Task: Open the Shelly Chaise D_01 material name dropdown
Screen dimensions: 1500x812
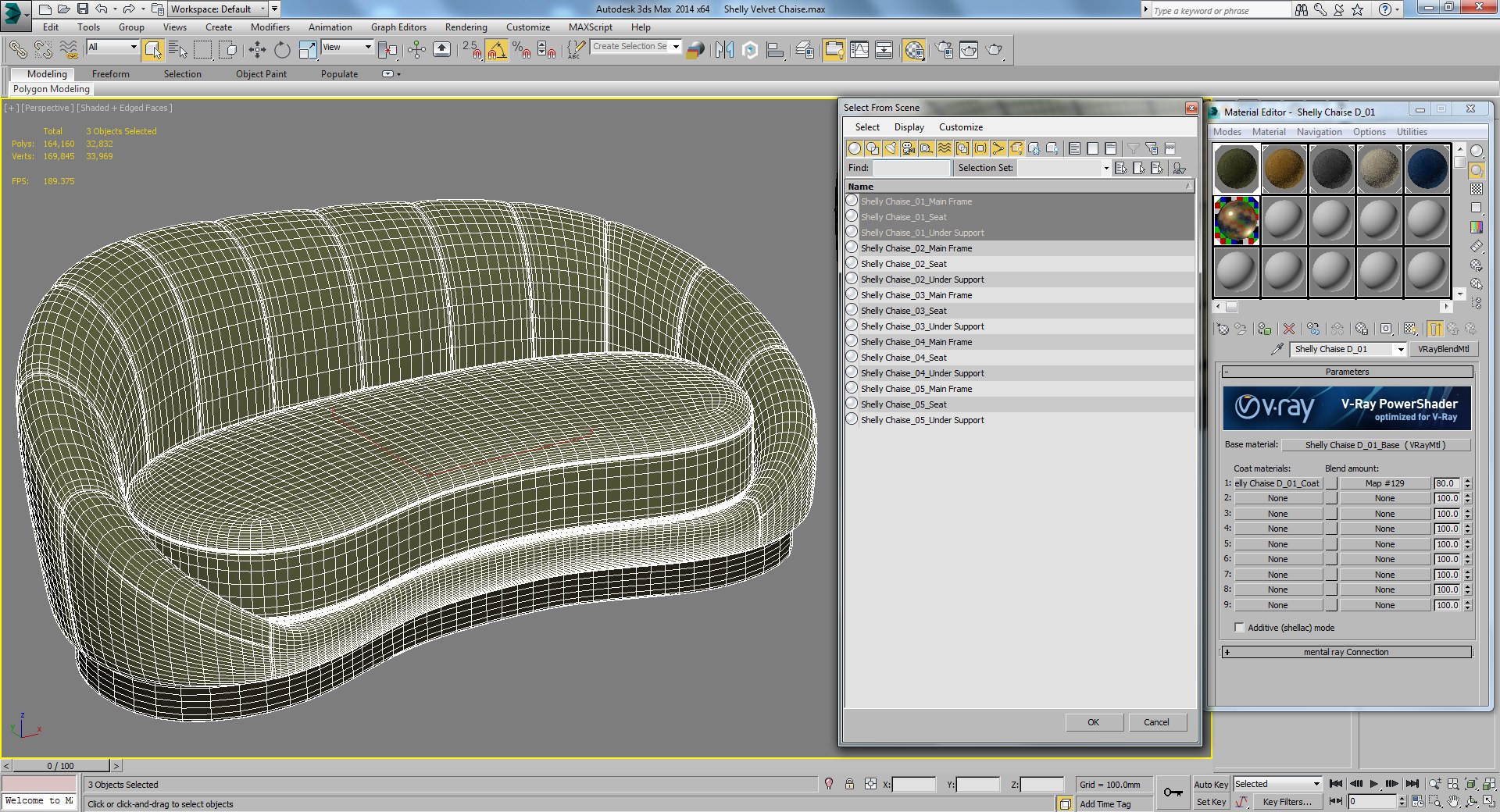Action: [1400, 349]
